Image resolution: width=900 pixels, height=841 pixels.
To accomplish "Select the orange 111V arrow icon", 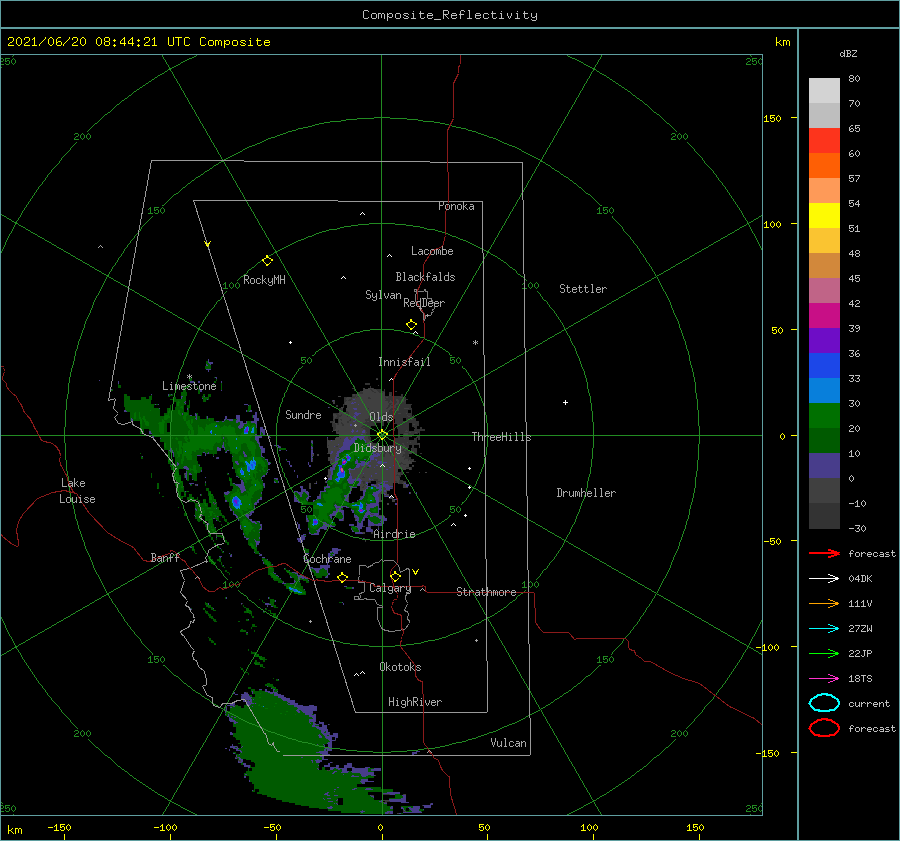I will tap(824, 603).
